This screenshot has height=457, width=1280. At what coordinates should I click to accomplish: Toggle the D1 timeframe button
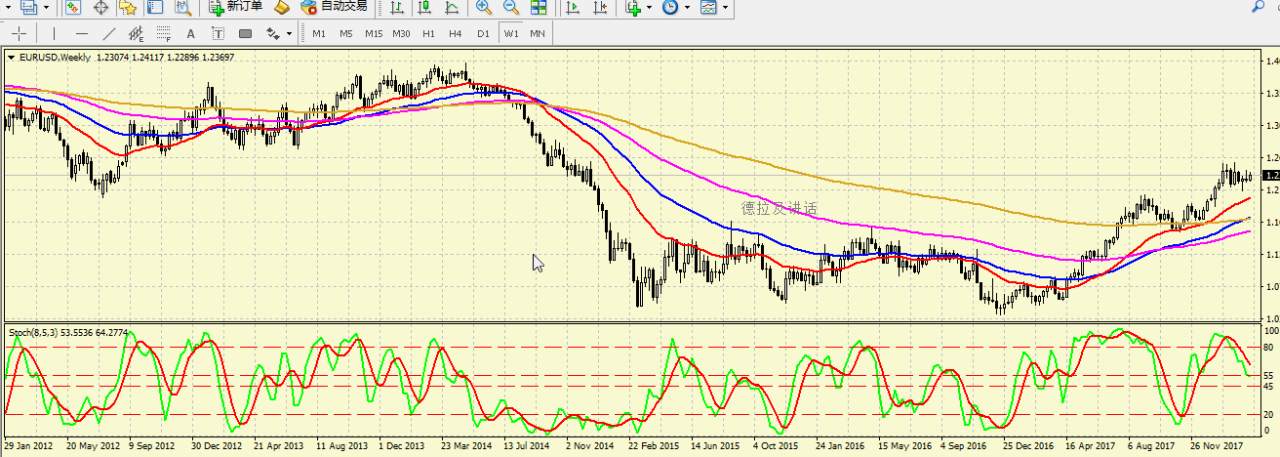(x=483, y=33)
